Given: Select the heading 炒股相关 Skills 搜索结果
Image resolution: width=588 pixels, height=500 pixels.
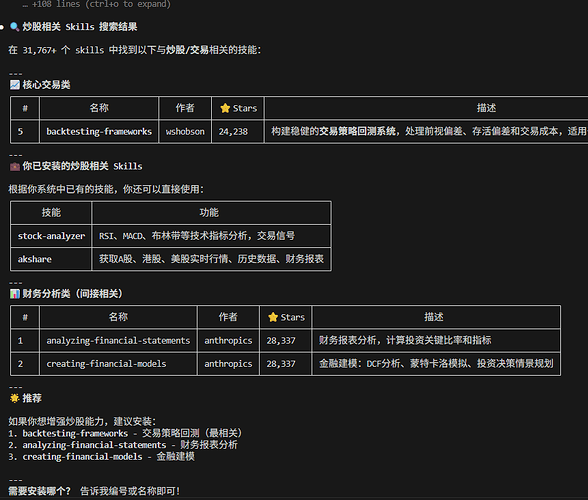Looking at the screenshot, I should (x=80, y=27).
